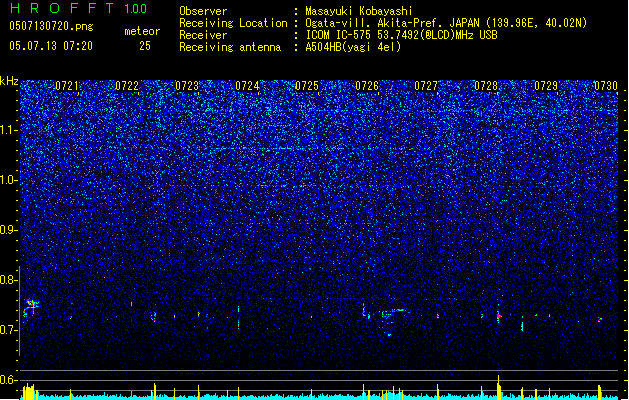
Task: Click the 0724 time marker
Action: (x=247, y=86)
